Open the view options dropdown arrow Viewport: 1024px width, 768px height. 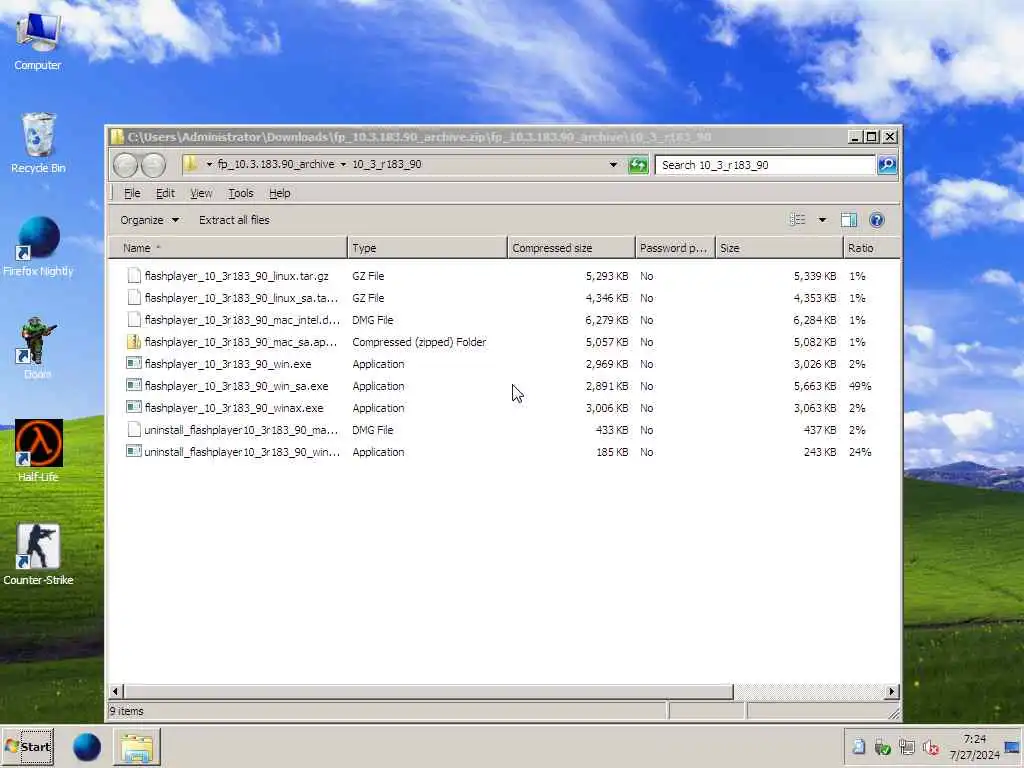point(822,220)
